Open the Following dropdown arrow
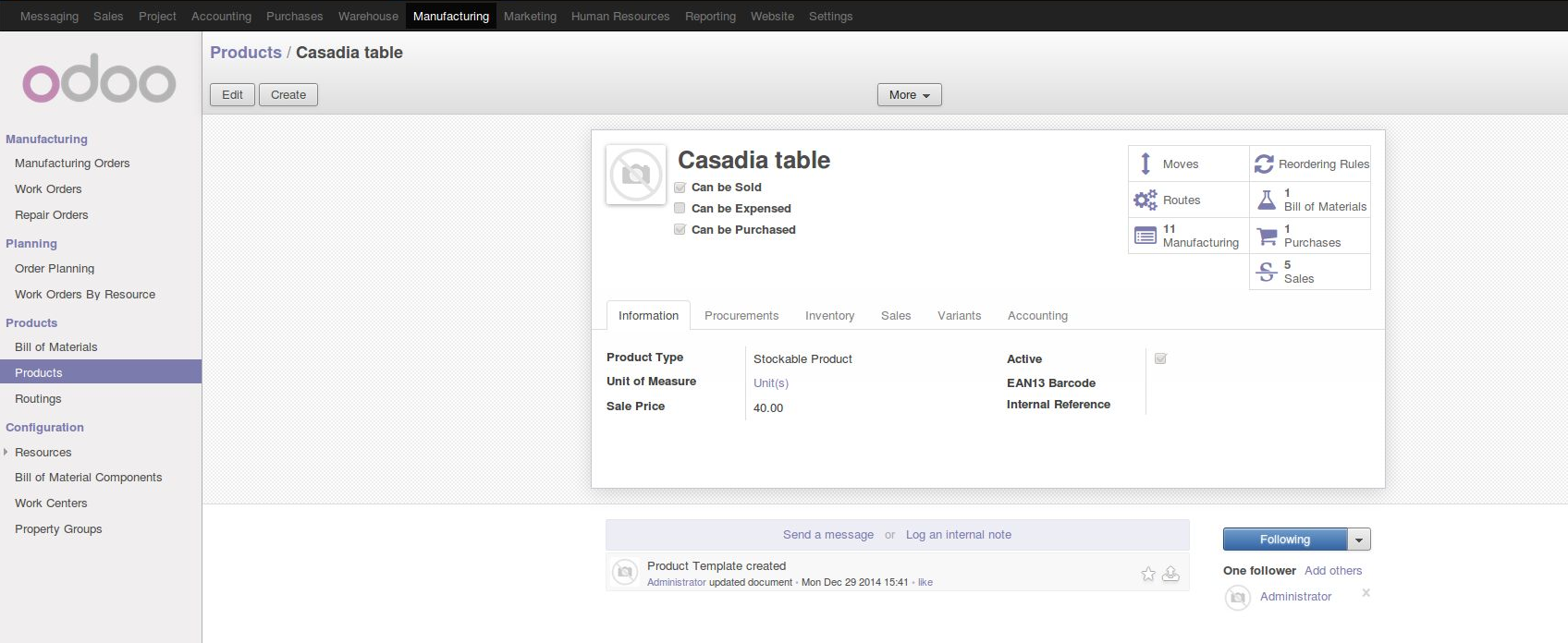The image size is (1568, 643). 1359,540
